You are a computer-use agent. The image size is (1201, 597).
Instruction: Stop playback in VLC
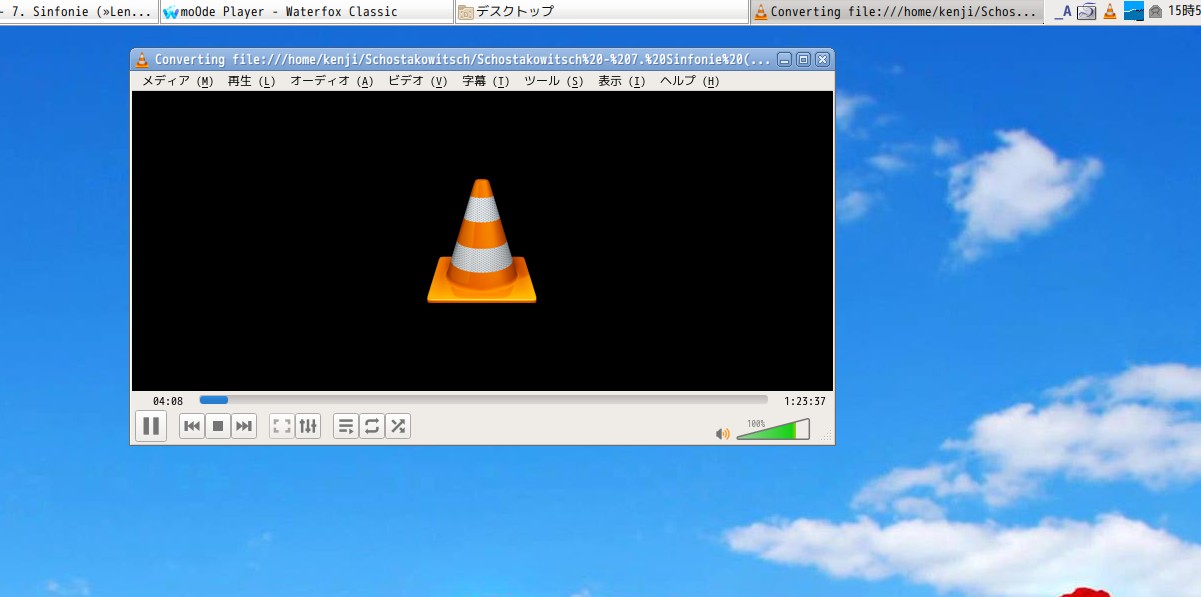pyautogui.click(x=217, y=425)
